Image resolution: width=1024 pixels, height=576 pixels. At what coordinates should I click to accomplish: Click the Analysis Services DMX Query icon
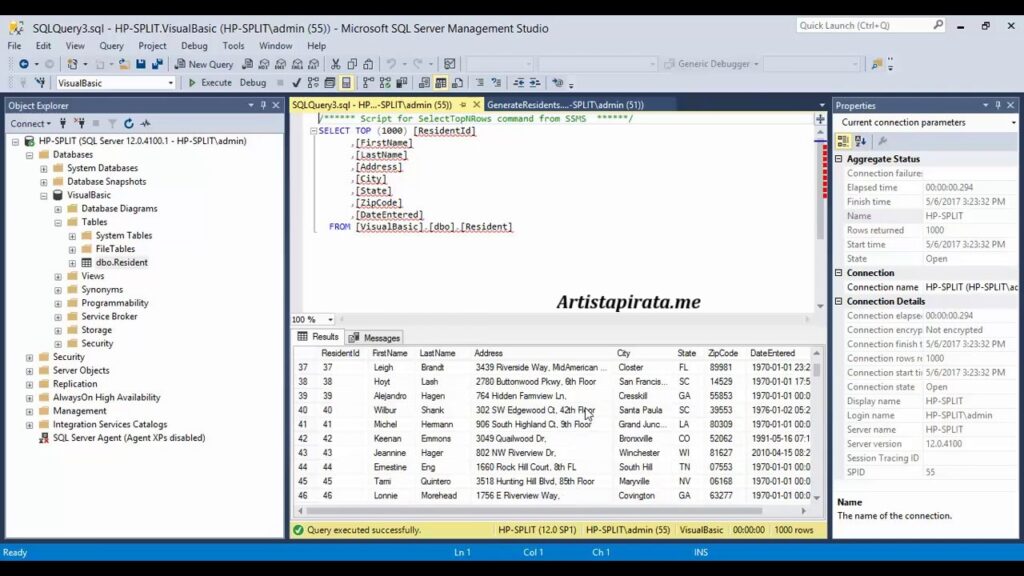click(280, 64)
